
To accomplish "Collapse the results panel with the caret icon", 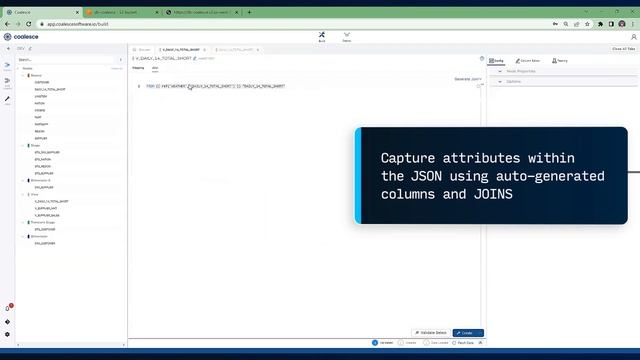I will pos(480,343).
